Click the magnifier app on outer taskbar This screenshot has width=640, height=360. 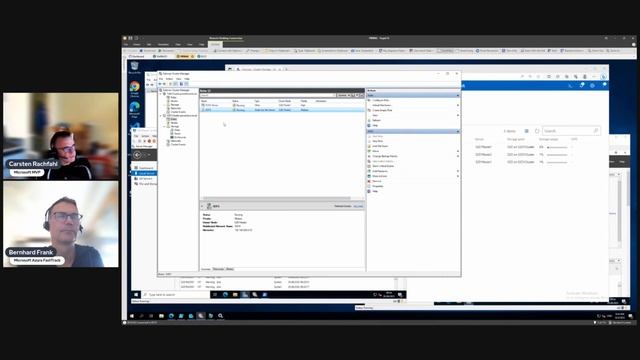(x=220, y=316)
